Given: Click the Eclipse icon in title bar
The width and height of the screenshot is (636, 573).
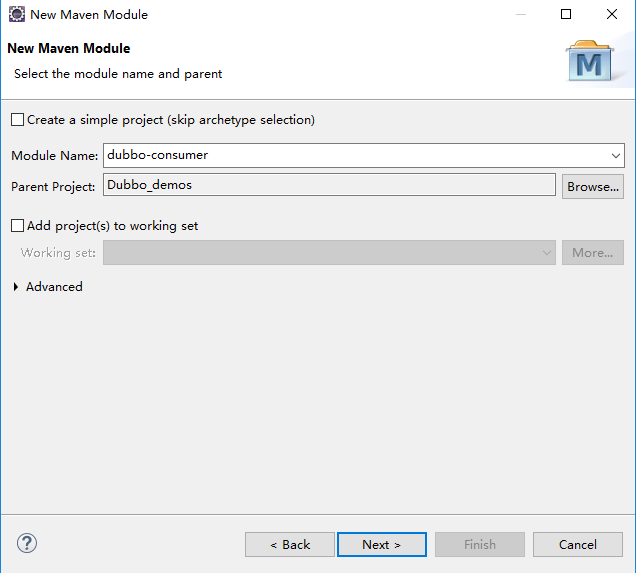Looking at the screenshot, I should [x=17, y=14].
